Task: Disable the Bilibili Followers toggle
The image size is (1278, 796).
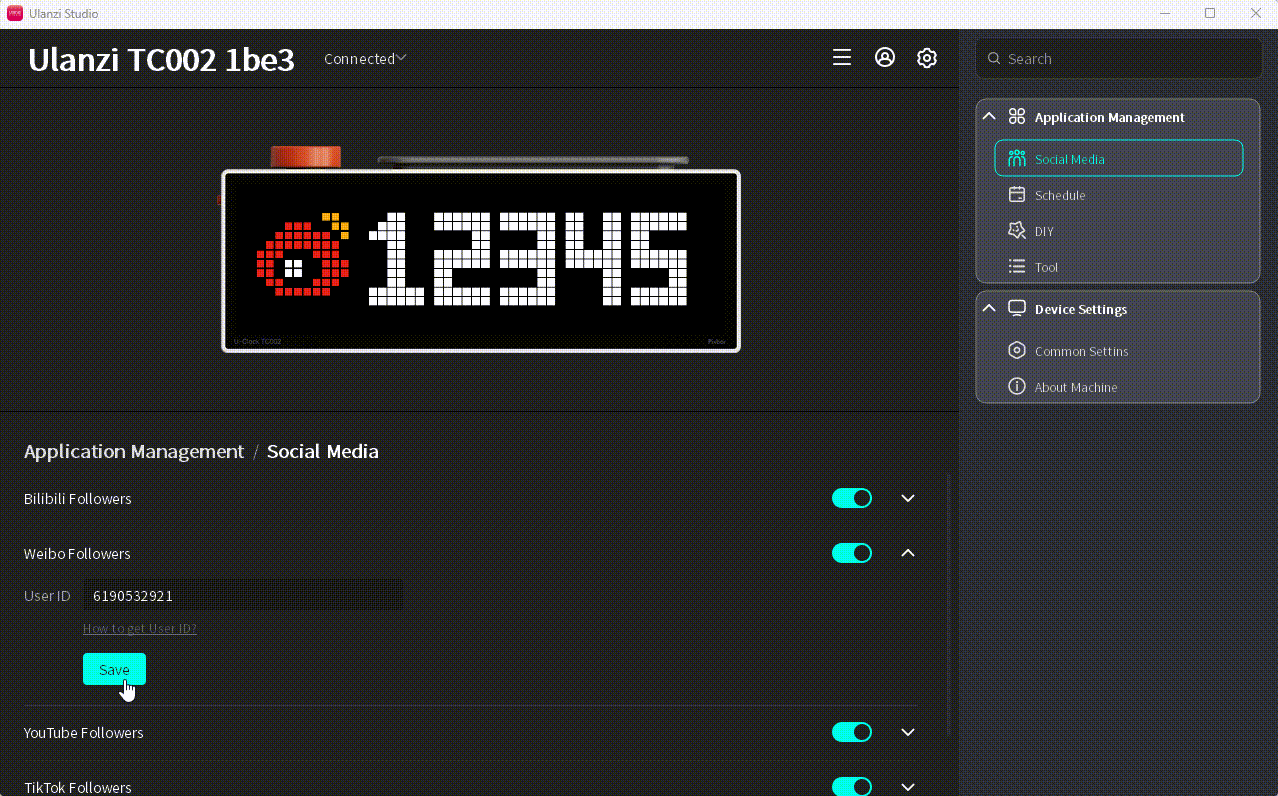Action: pos(852,498)
